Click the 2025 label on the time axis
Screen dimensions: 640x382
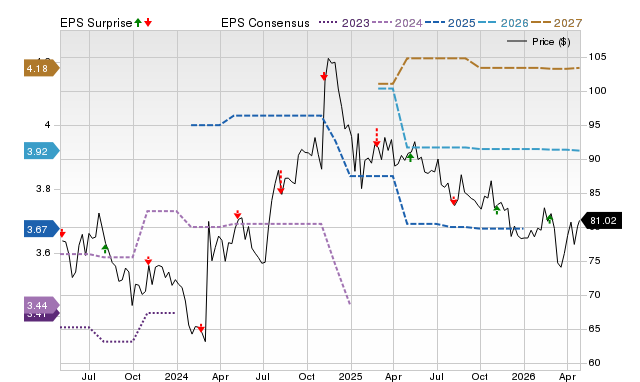tap(351, 376)
